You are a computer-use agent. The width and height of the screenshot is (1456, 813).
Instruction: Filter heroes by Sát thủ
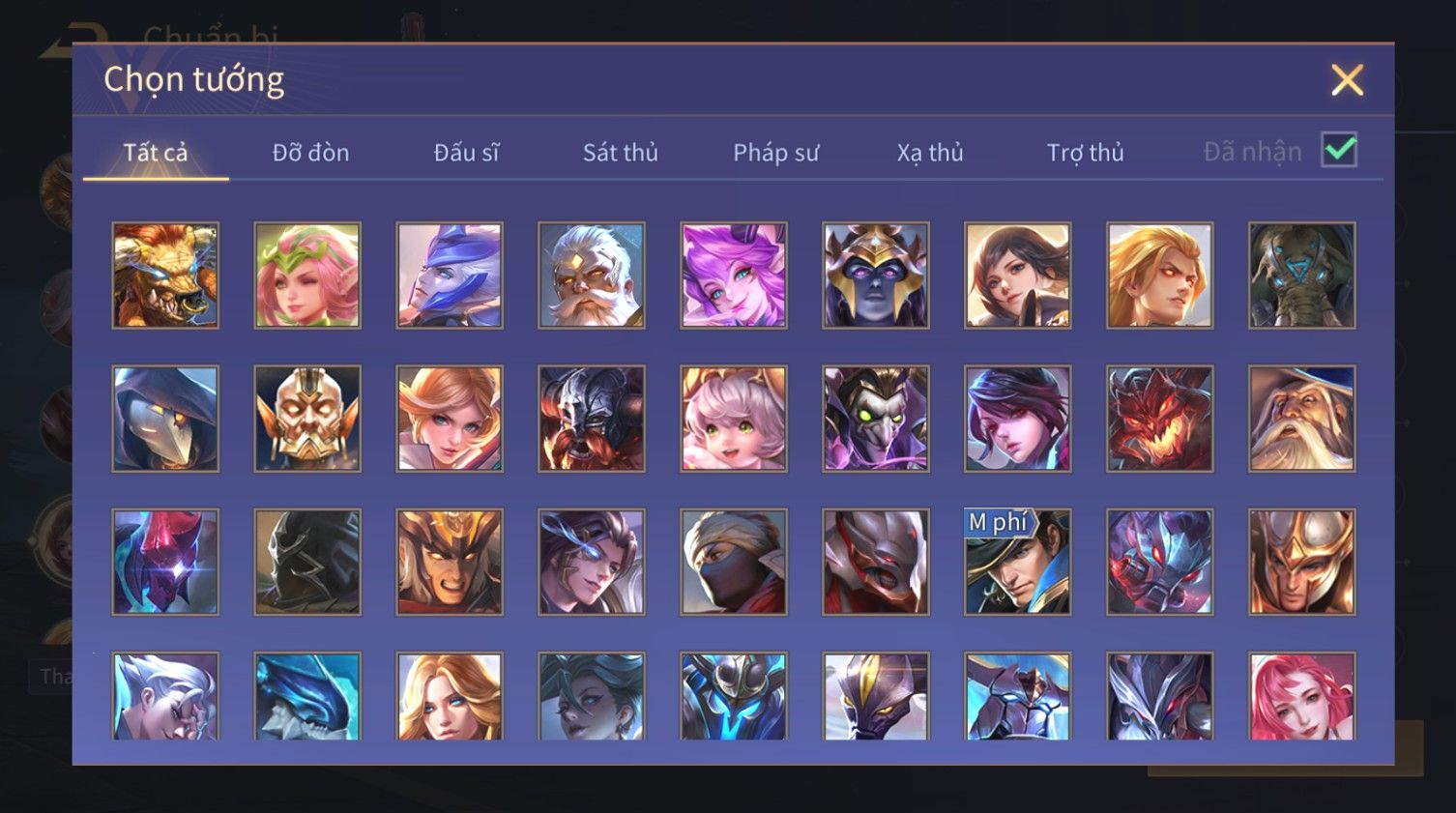click(x=621, y=153)
